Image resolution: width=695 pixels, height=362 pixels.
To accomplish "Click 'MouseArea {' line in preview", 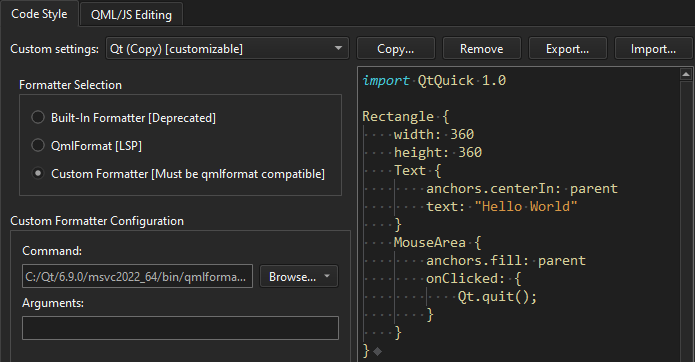I will coord(437,243).
